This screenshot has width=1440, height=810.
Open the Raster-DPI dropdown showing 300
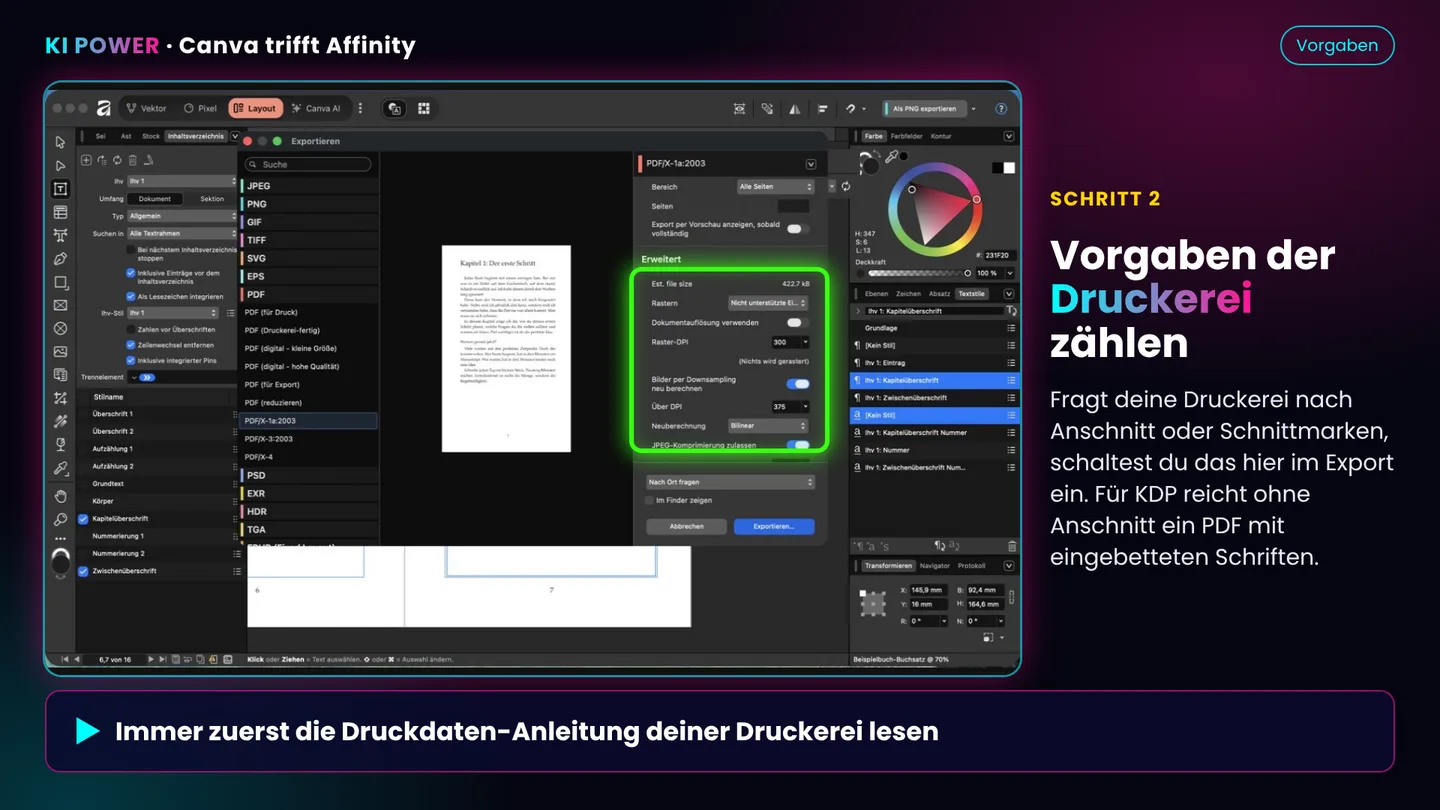[790, 342]
